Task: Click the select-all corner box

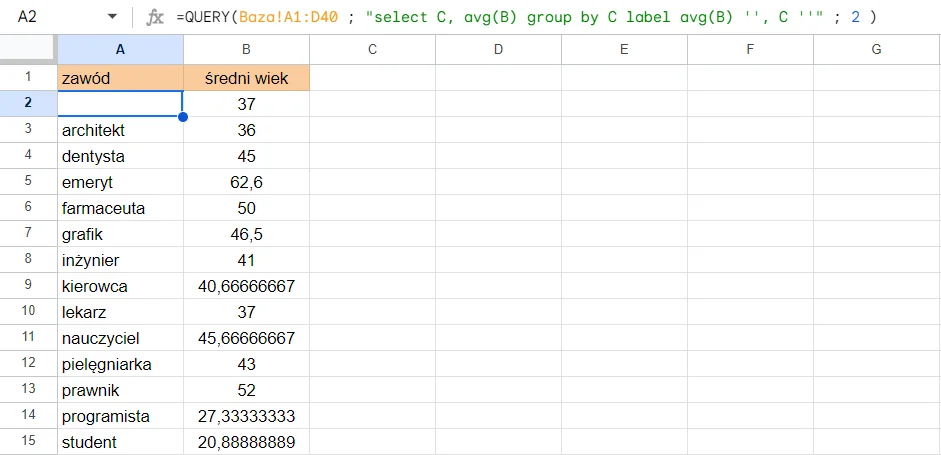Action: pos(28,50)
